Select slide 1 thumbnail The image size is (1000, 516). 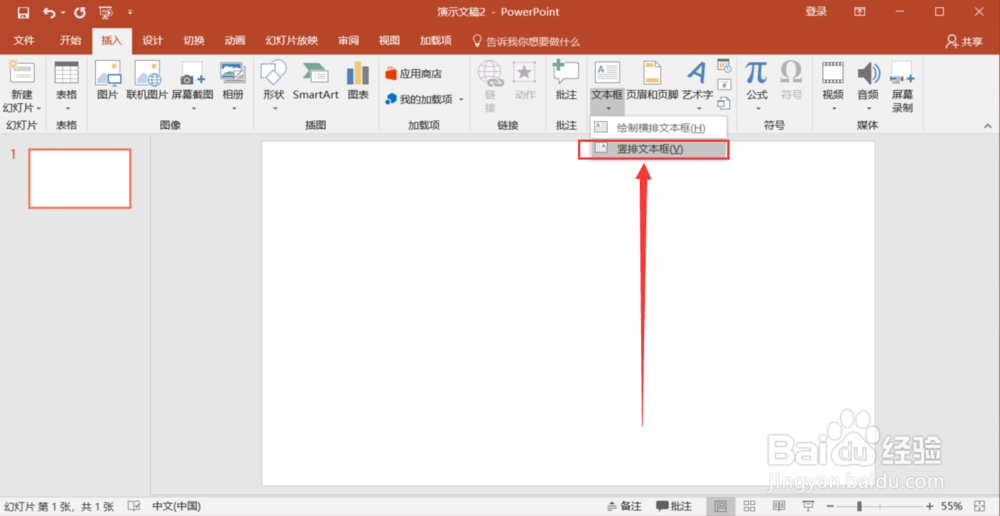[80, 179]
